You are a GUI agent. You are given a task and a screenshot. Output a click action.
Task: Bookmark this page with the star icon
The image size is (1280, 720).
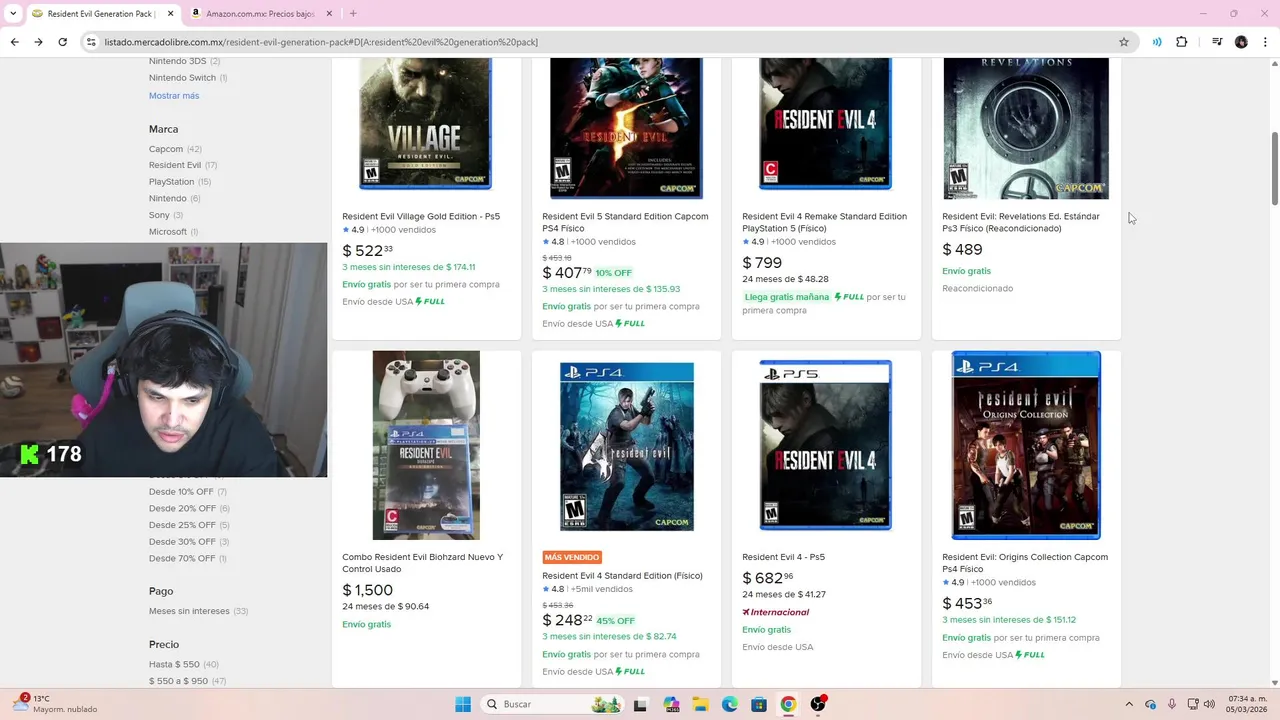(x=1124, y=42)
